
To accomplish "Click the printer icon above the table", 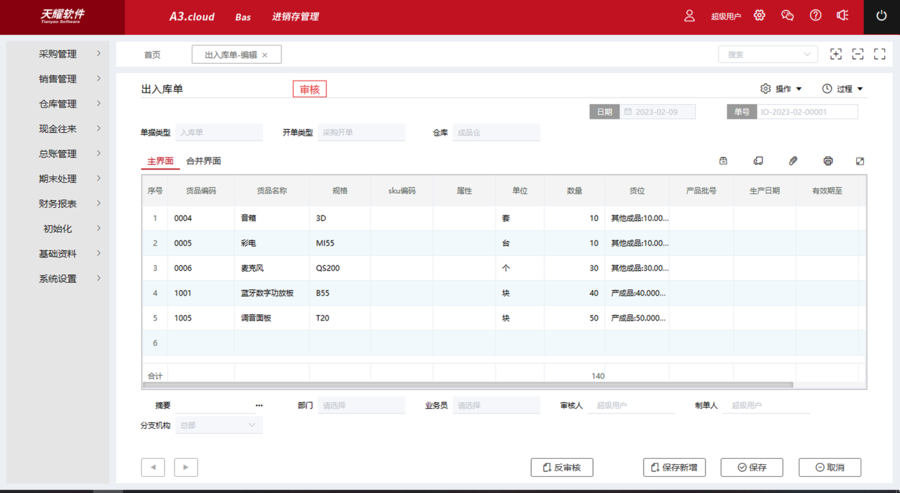I will [x=828, y=161].
